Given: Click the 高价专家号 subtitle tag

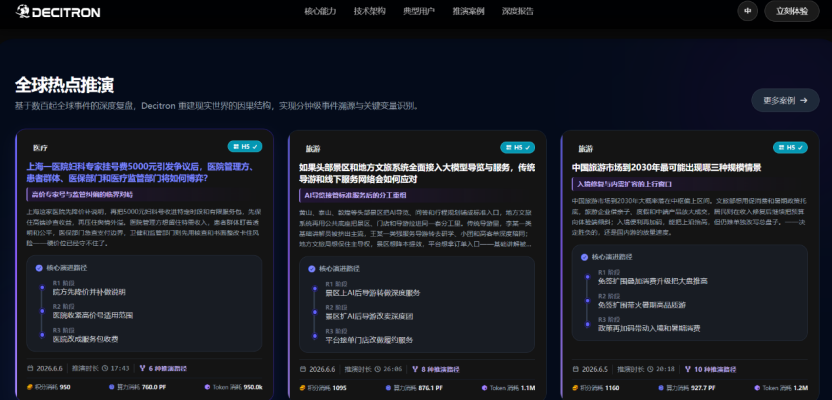Looking at the screenshot, I should coord(80,194).
